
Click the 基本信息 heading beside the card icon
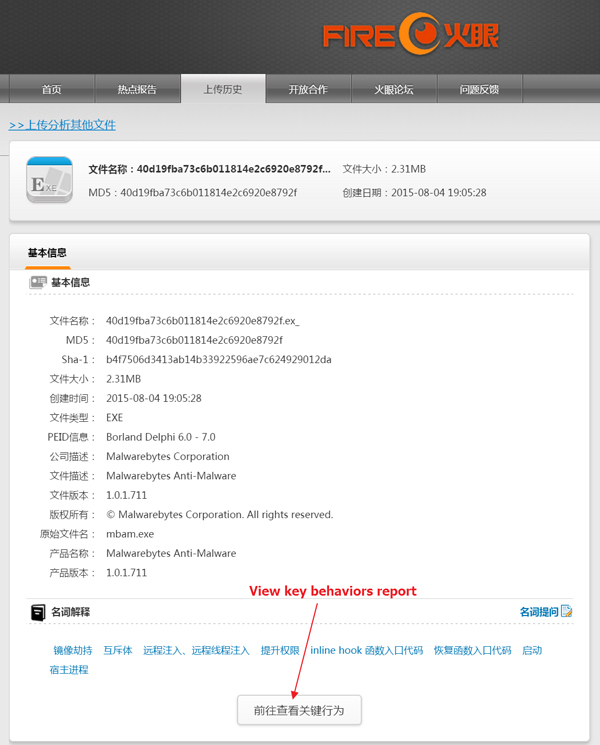coord(70,282)
